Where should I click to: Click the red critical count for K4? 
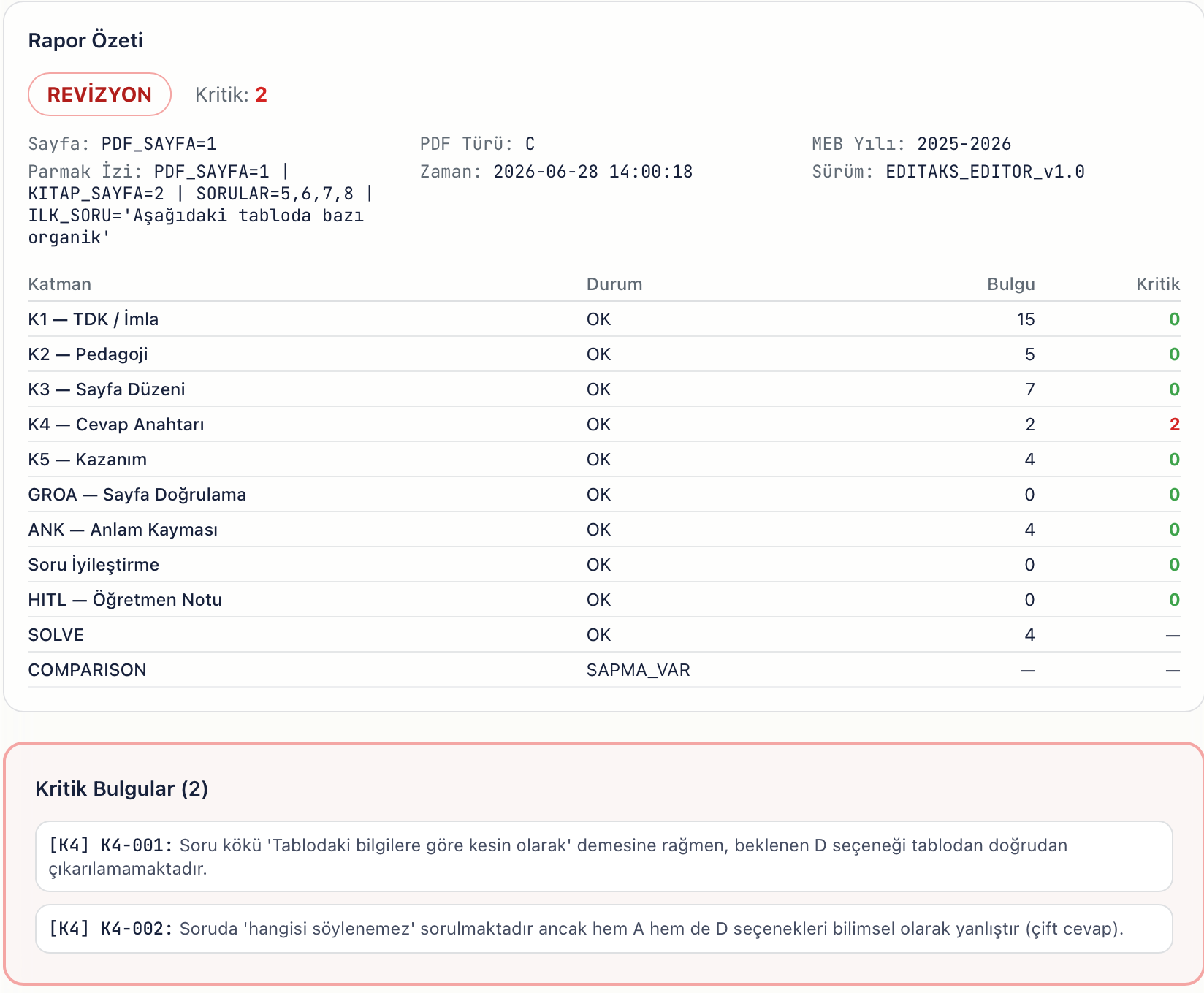point(1174,425)
